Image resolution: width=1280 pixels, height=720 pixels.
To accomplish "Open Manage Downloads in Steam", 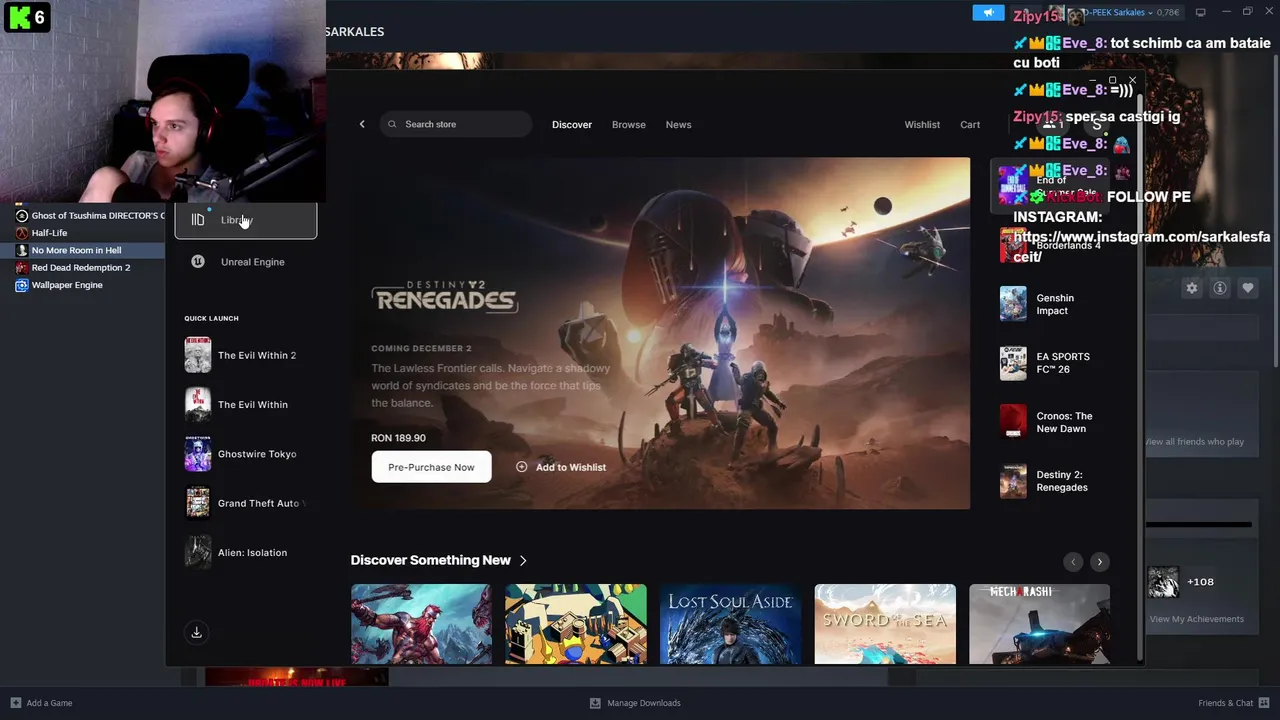I will point(635,703).
